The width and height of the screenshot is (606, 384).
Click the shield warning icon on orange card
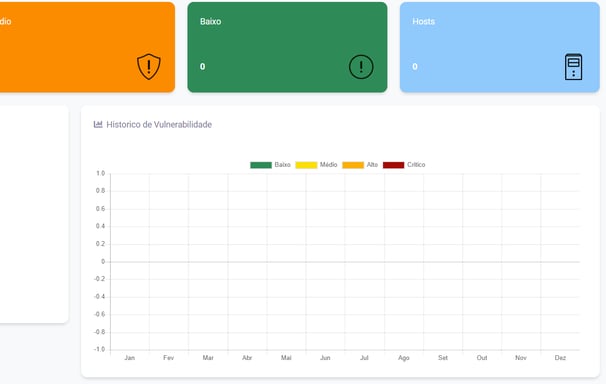(149, 67)
